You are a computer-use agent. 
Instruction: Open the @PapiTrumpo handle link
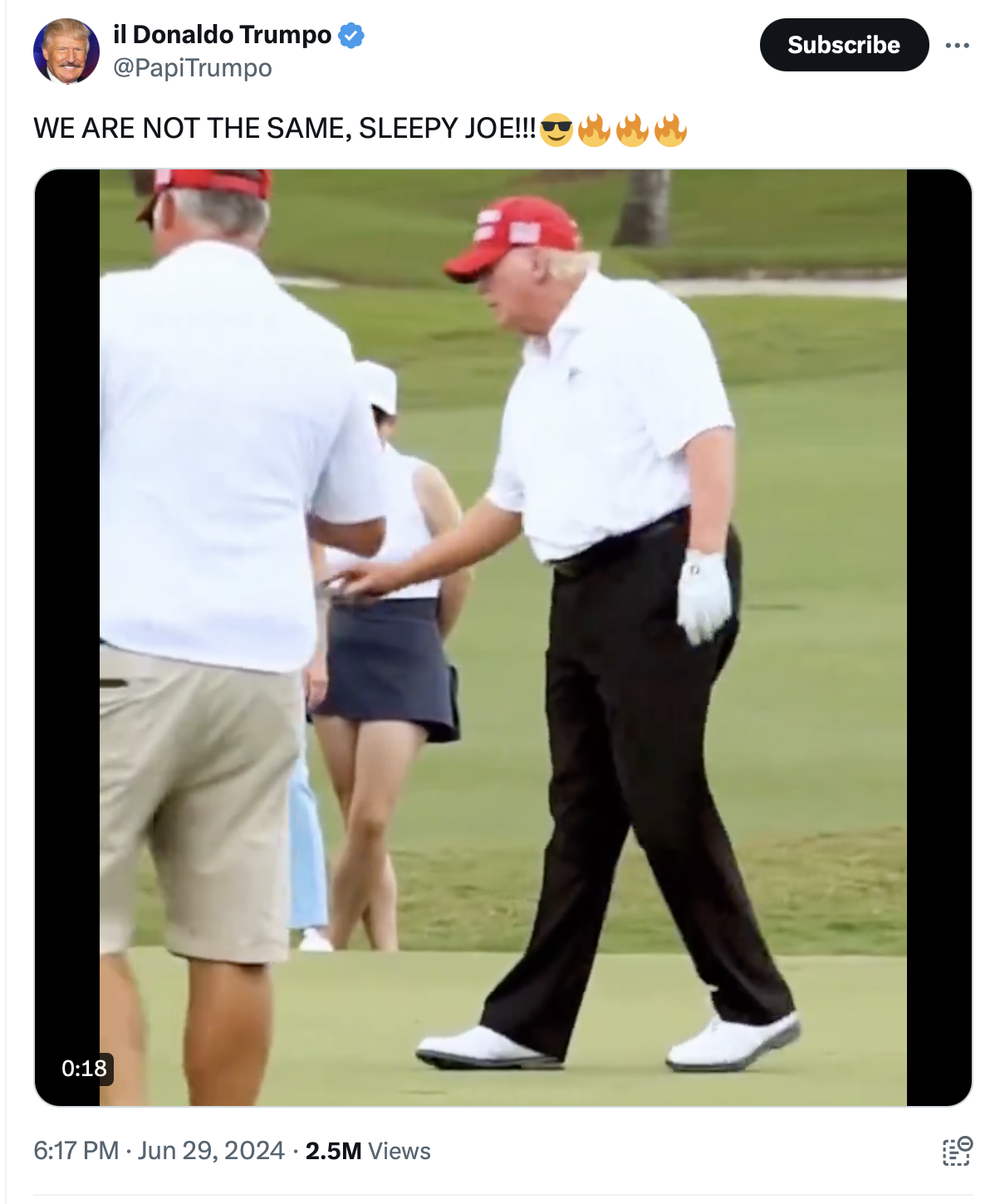193,68
